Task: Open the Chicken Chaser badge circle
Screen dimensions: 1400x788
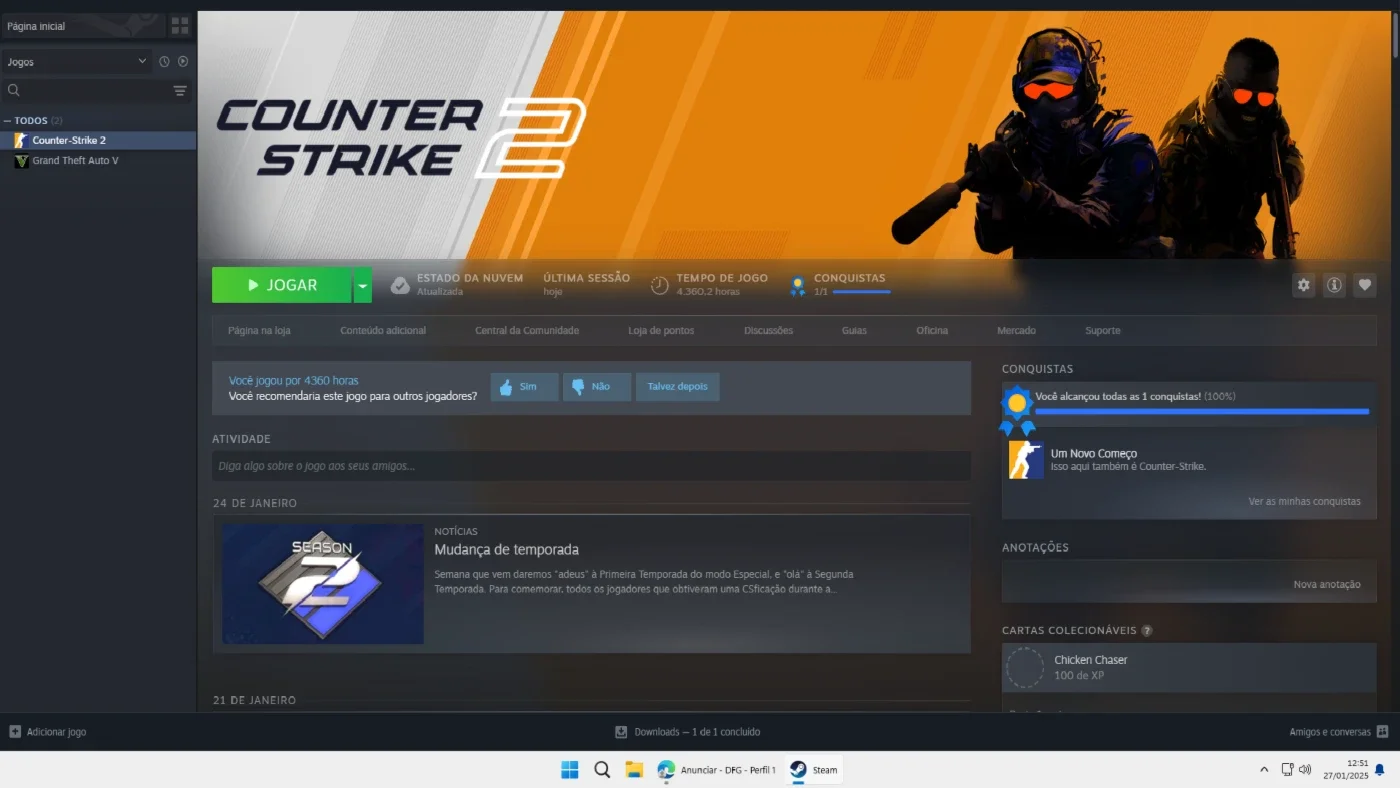Action: [x=1025, y=667]
